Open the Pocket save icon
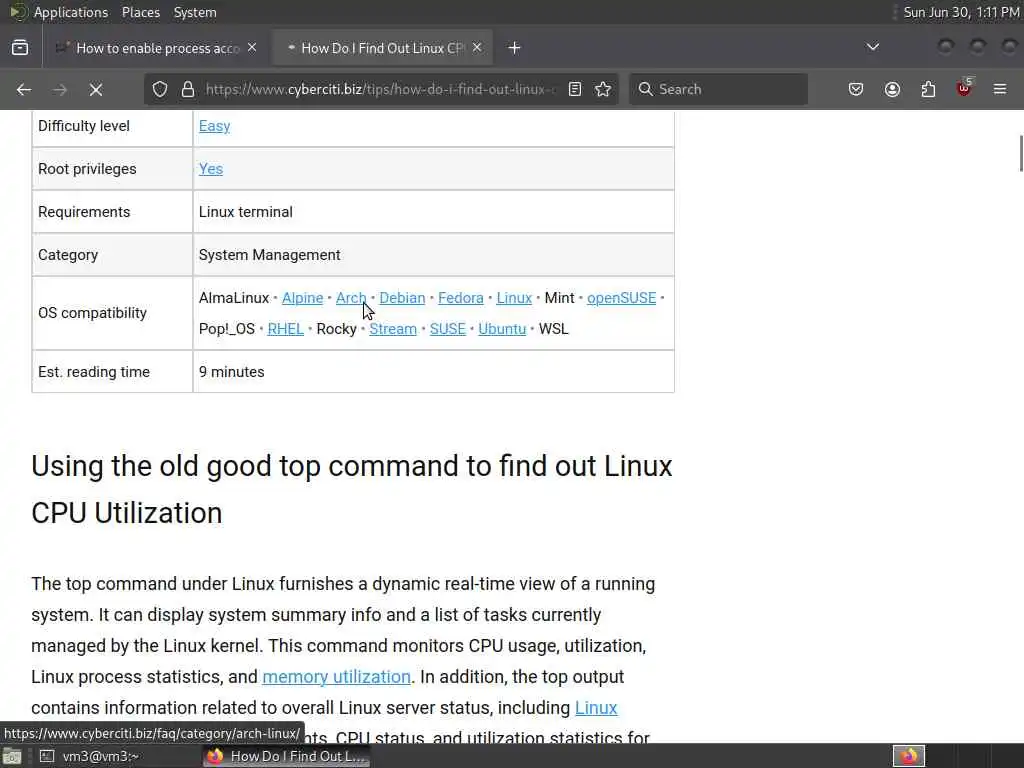This screenshot has height=768, width=1024. click(856, 89)
